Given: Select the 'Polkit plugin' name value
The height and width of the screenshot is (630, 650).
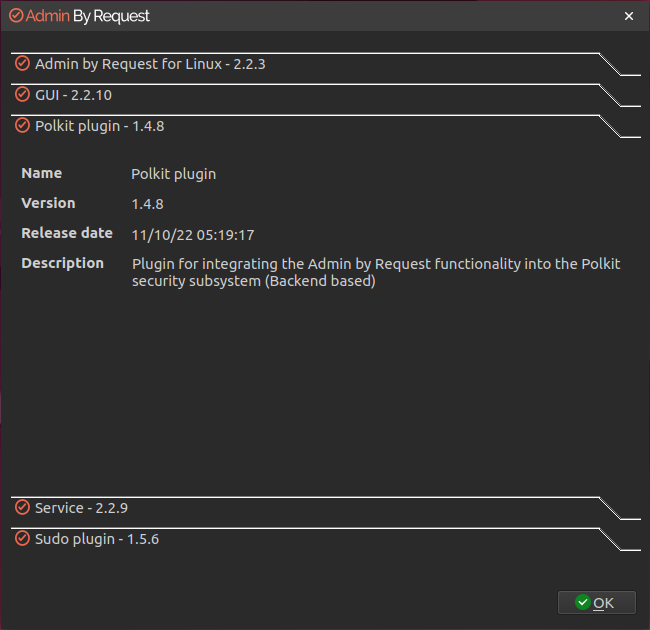Looking at the screenshot, I should point(174,174).
